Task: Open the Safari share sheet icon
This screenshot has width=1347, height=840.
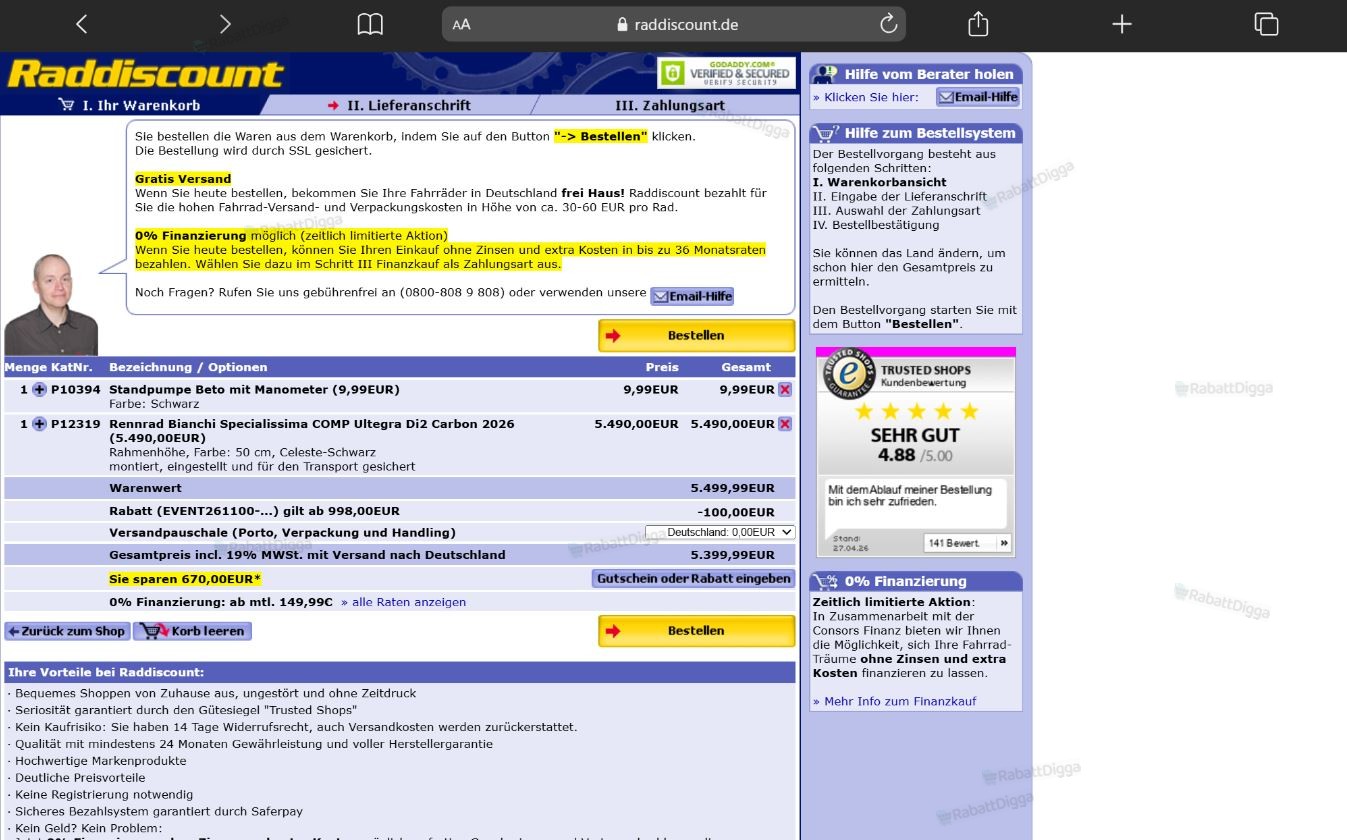Action: pyautogui.click(x=978, y=24)
